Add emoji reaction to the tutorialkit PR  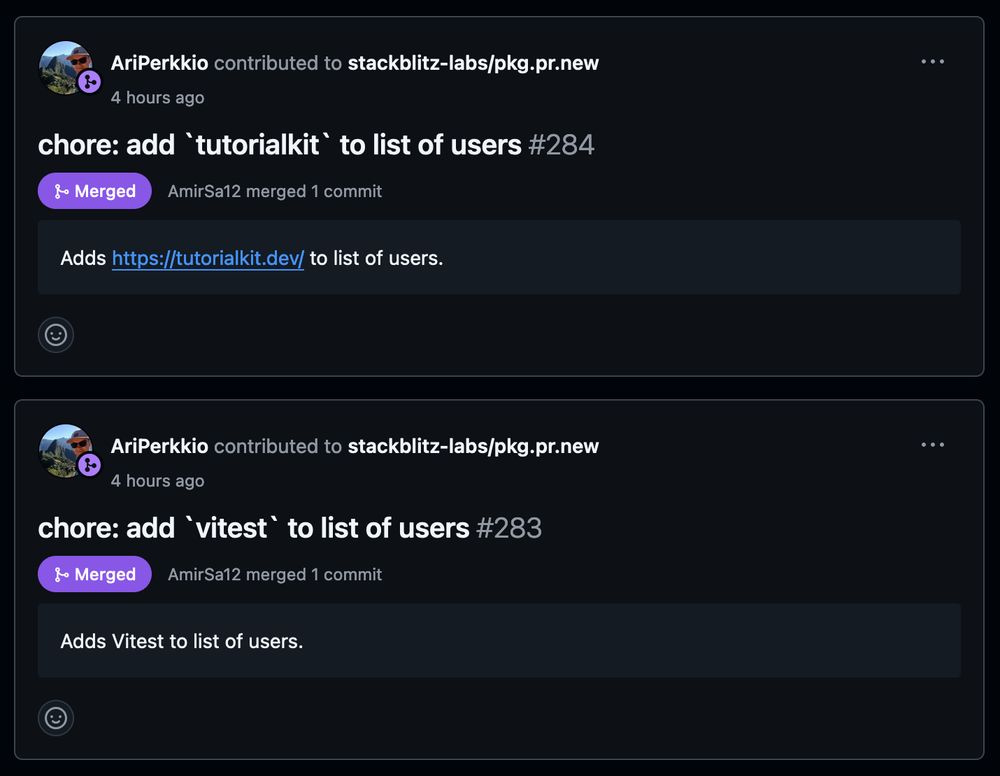click(56, 335)
